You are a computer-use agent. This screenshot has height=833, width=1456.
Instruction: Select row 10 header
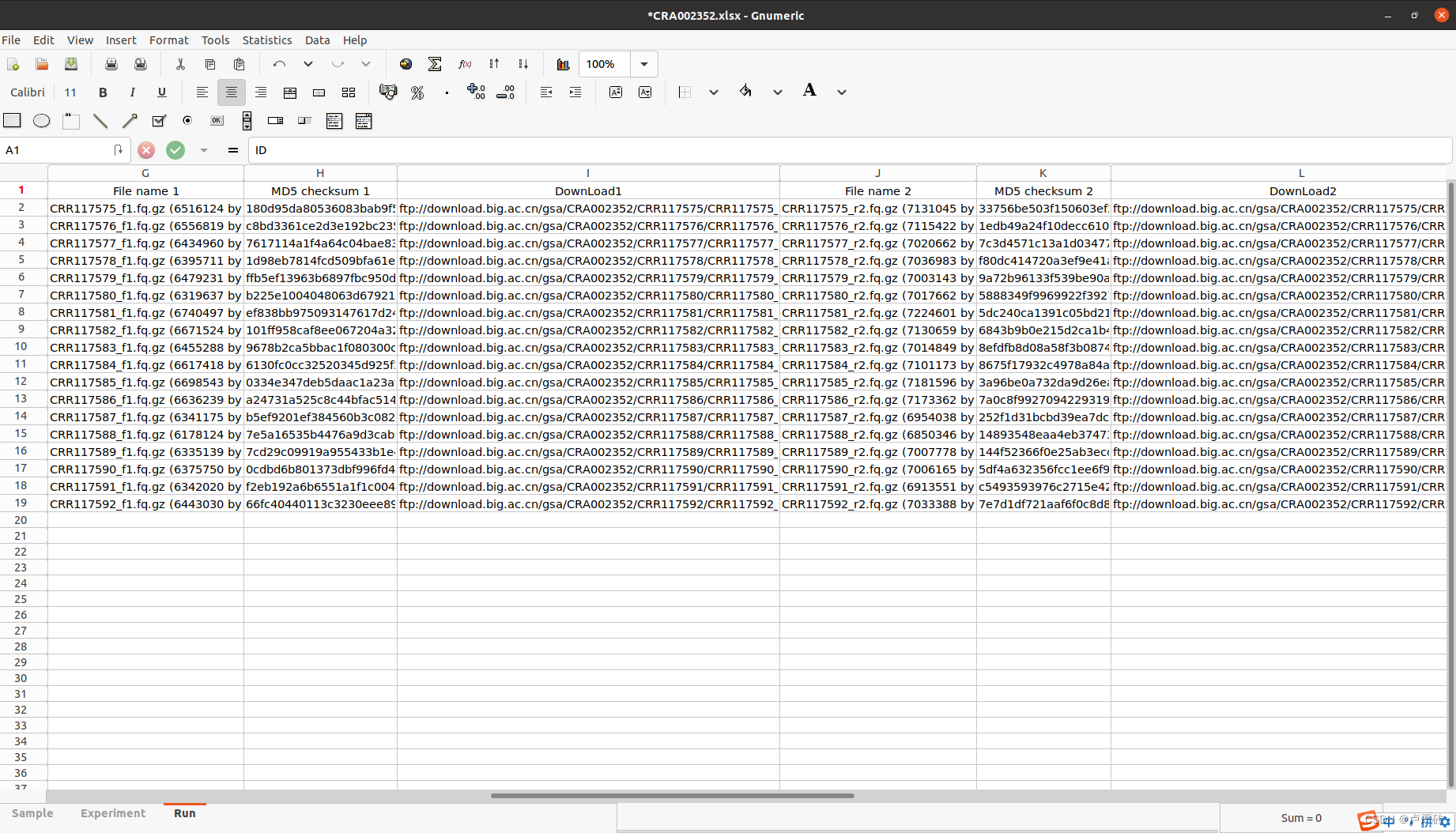(21, 346)
